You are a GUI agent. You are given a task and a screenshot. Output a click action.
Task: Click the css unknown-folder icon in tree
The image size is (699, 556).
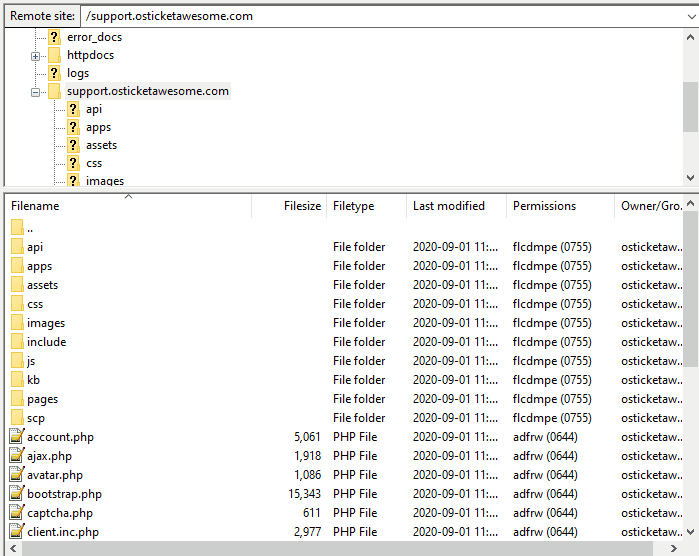pos(73,163)
